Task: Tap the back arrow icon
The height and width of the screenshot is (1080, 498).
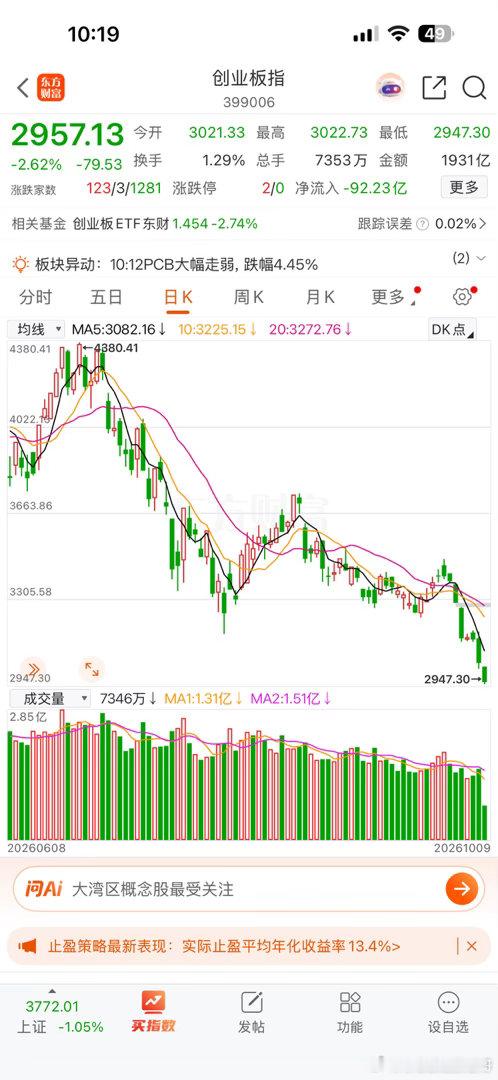Action: [x=23, y=88]
